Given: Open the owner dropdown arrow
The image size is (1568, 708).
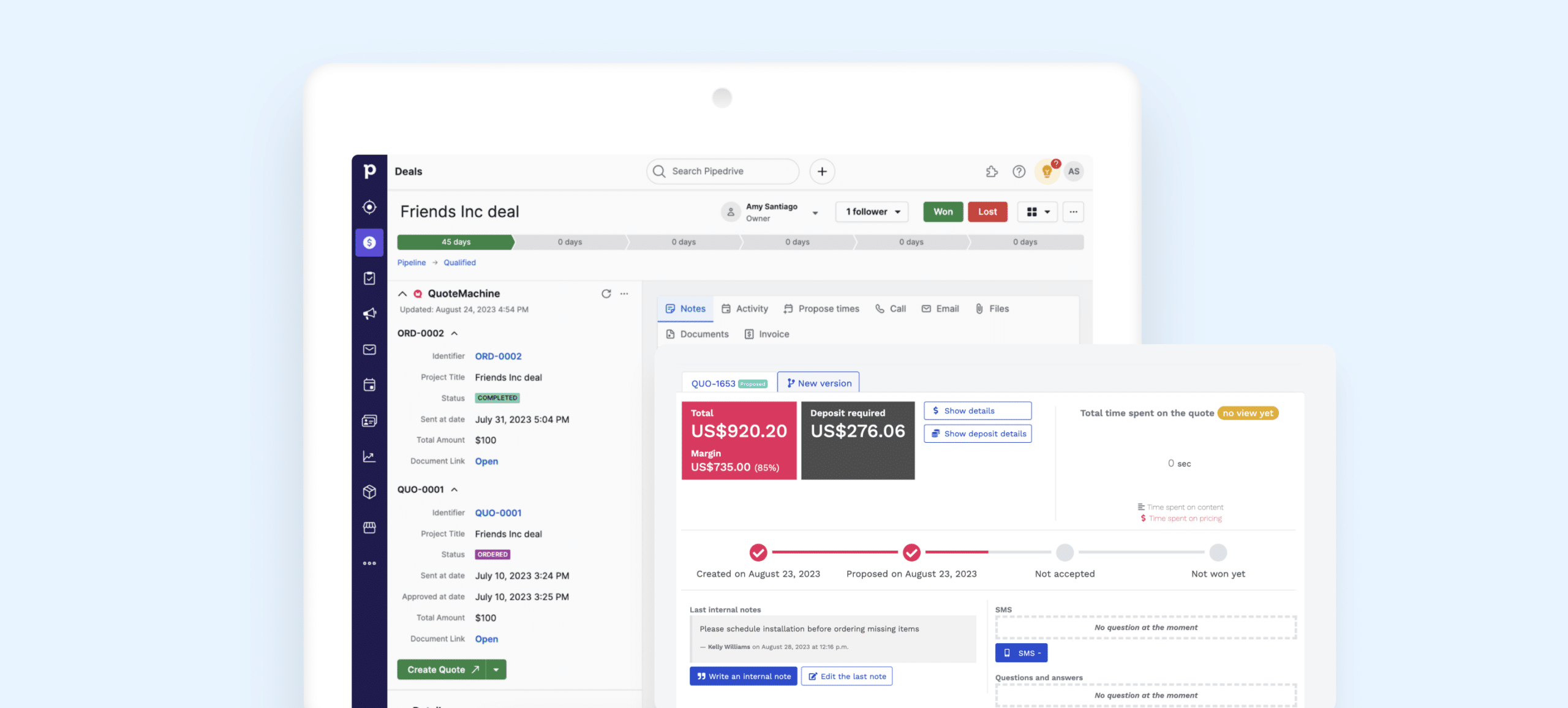Looking at the screenshot, I should pyautogui.click(x=815, y=213).
